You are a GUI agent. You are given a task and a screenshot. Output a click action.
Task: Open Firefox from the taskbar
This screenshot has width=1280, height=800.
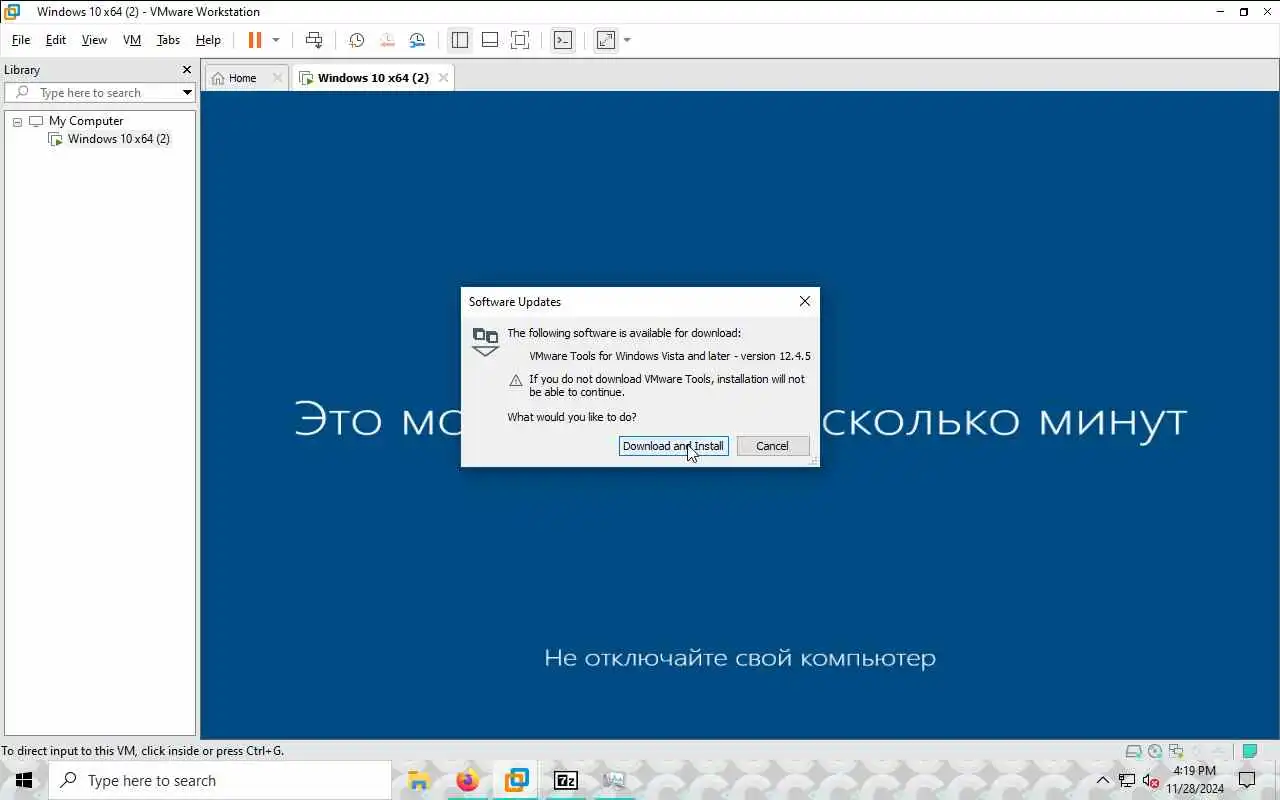click(467, 780)
